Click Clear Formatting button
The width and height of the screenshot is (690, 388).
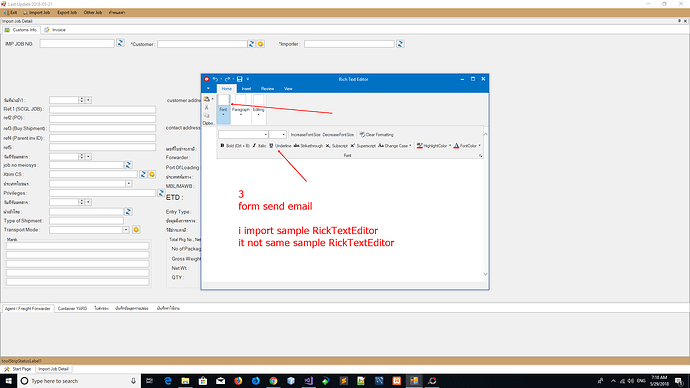(376, 135)
